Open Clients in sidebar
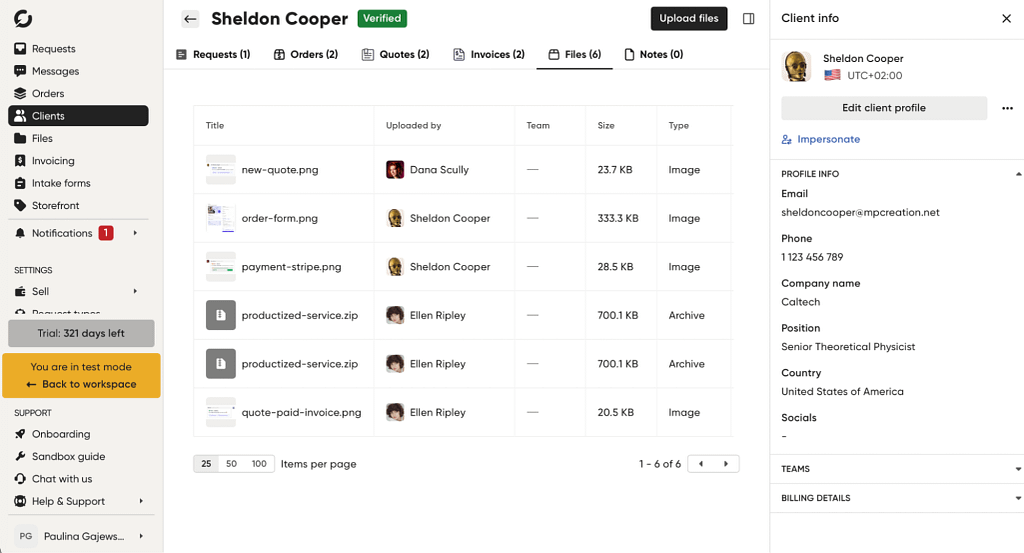This screenshot has width=1024, height=553. (78, 116)
